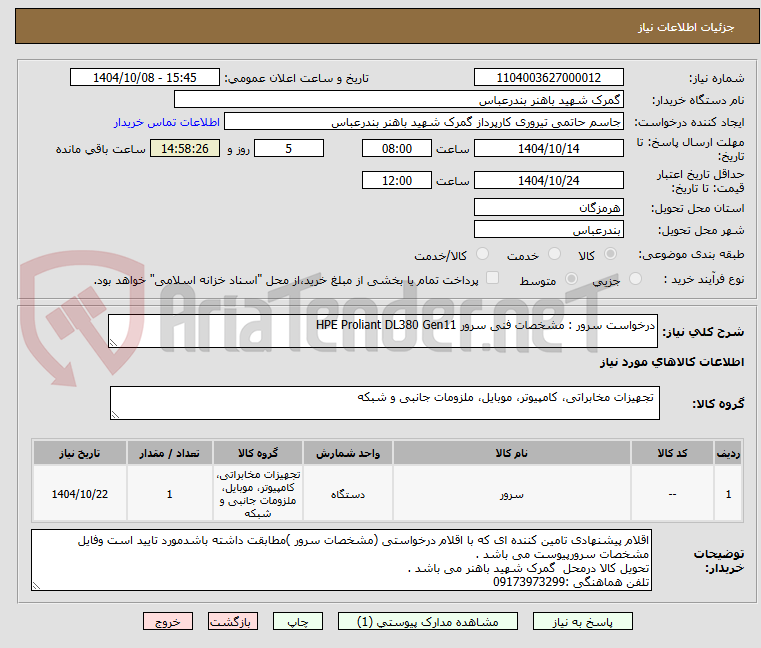Click the دستگاه unit cell

point(347,494)
